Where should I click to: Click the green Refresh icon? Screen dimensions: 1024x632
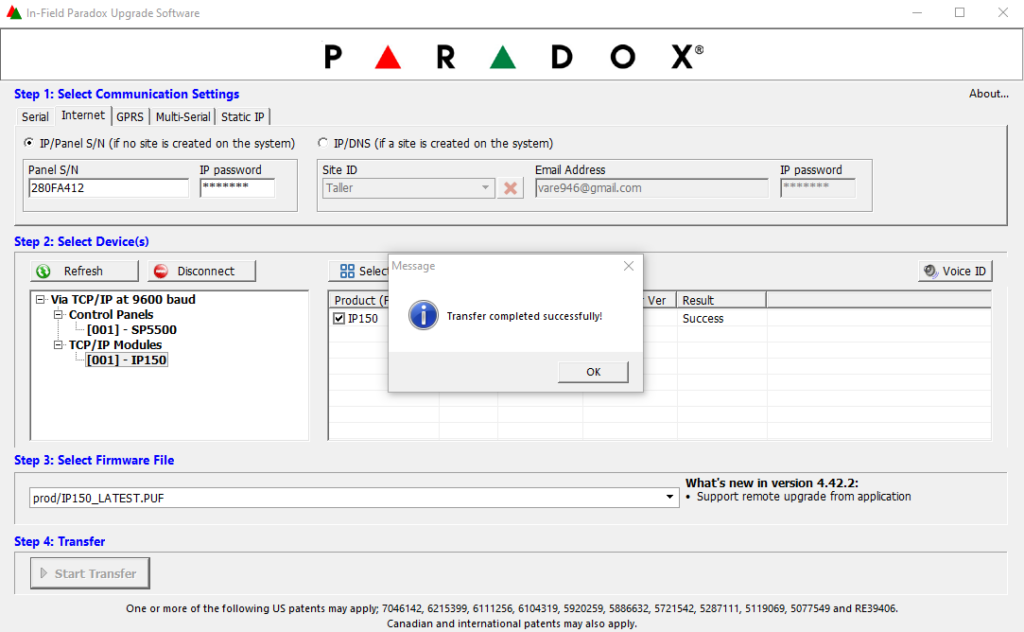pyautogui.click(x=44, y=271)
